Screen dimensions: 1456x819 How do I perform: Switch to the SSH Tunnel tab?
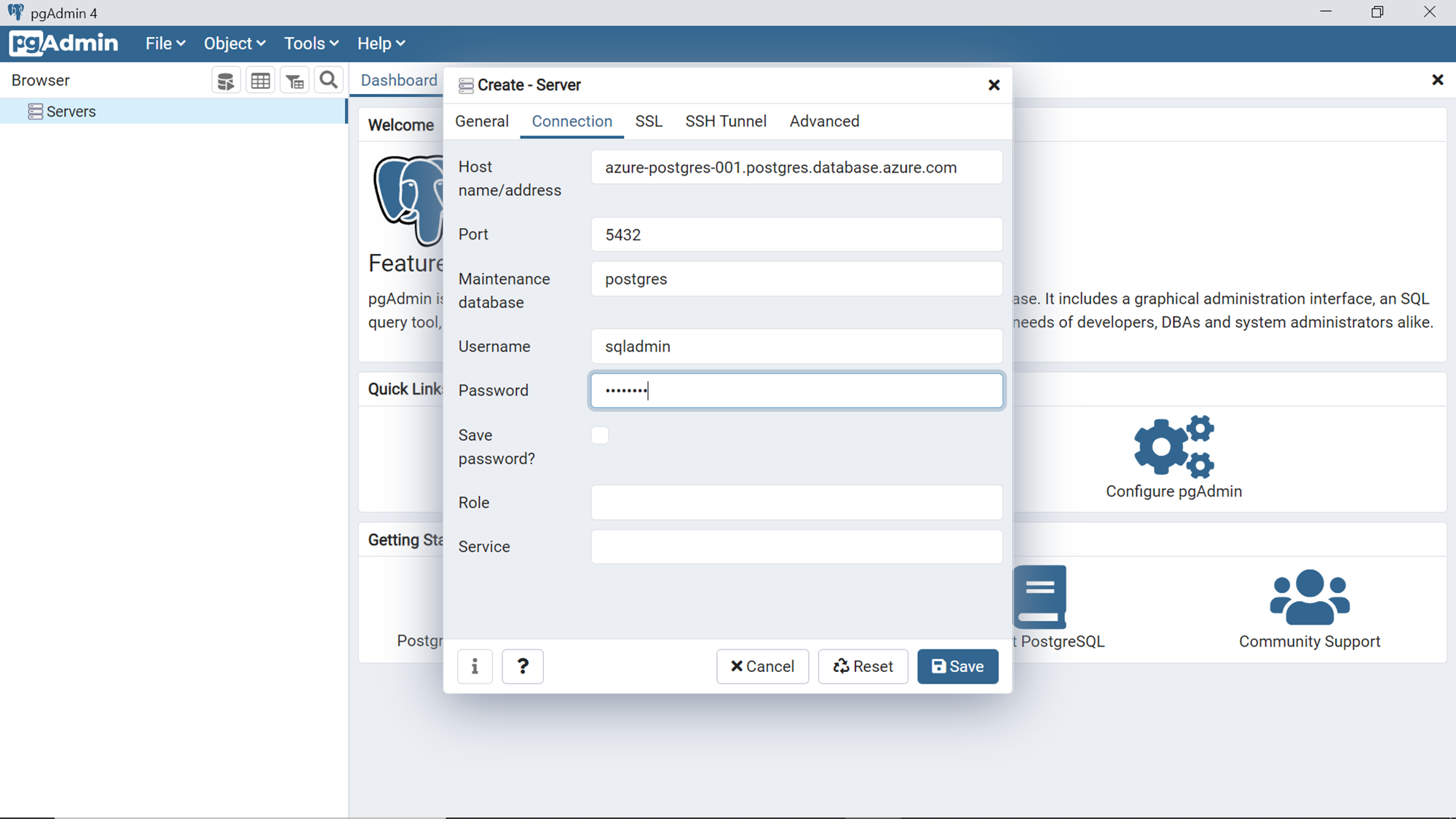point(725,122)
